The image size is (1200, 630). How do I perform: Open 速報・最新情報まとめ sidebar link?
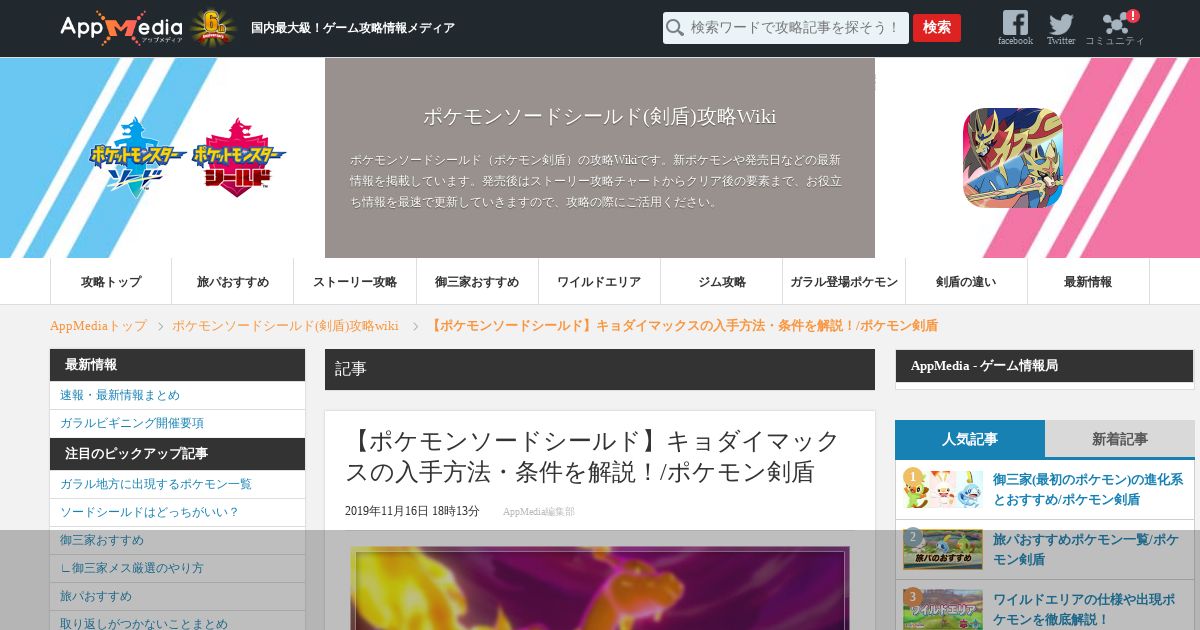pos(177,395)
